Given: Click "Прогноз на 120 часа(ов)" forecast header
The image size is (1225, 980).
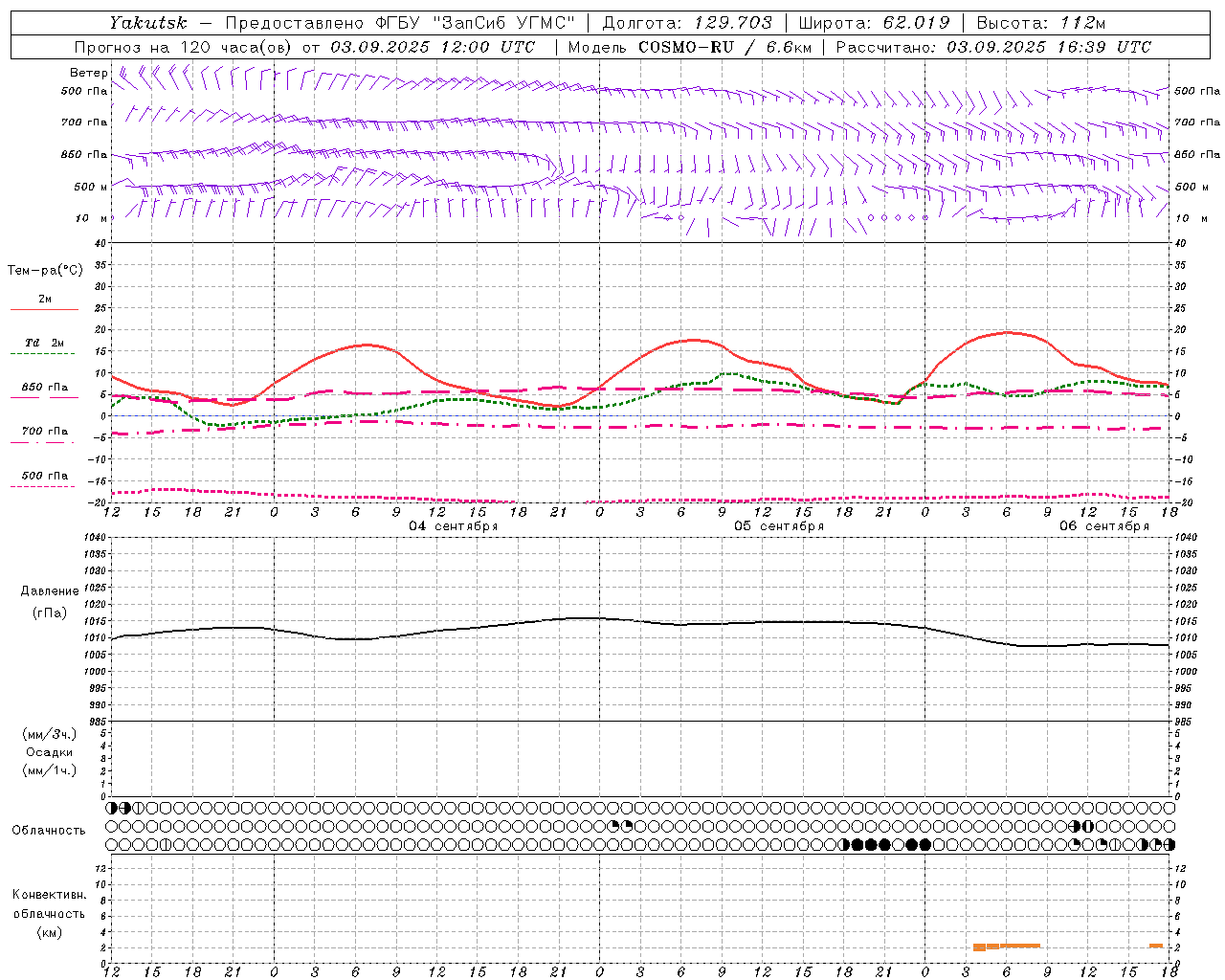Looking at the screenshot, I should (x=184, y=47).
